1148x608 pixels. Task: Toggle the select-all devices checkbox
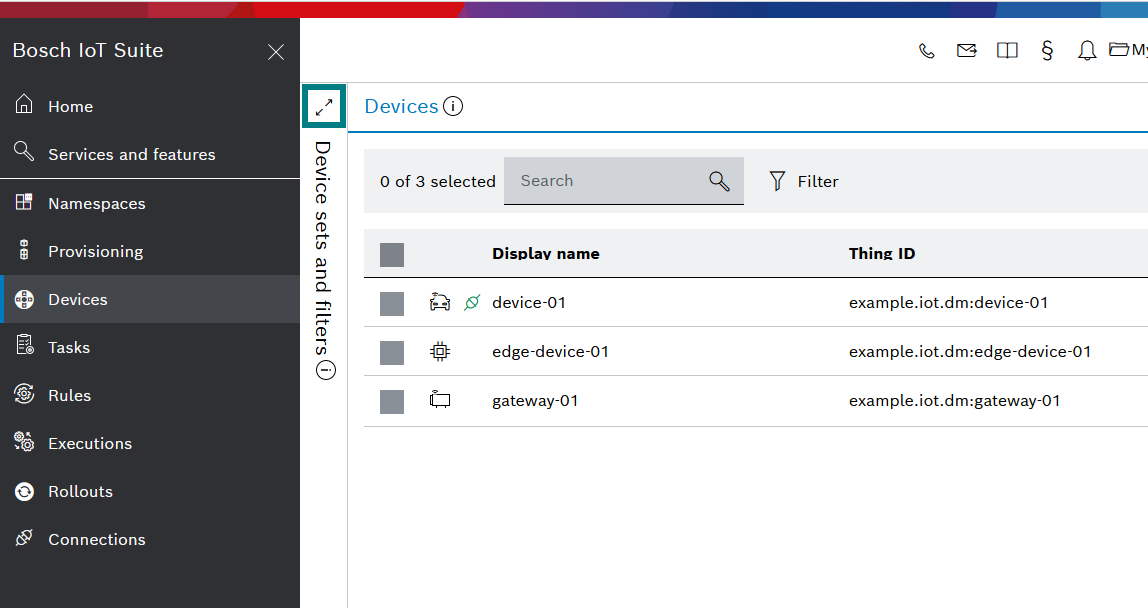[392, 255]
